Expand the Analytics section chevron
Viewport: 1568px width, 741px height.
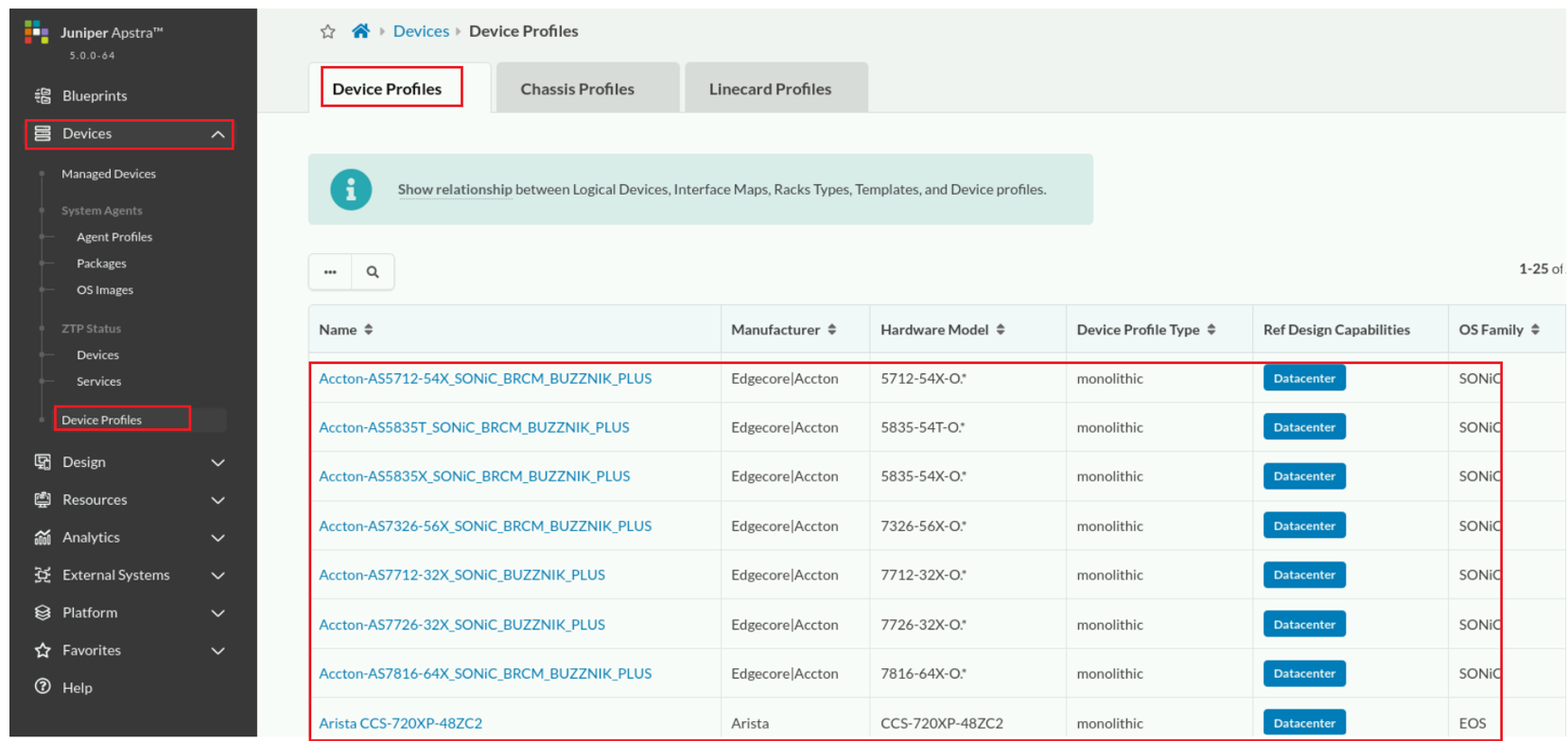point(218,538)
